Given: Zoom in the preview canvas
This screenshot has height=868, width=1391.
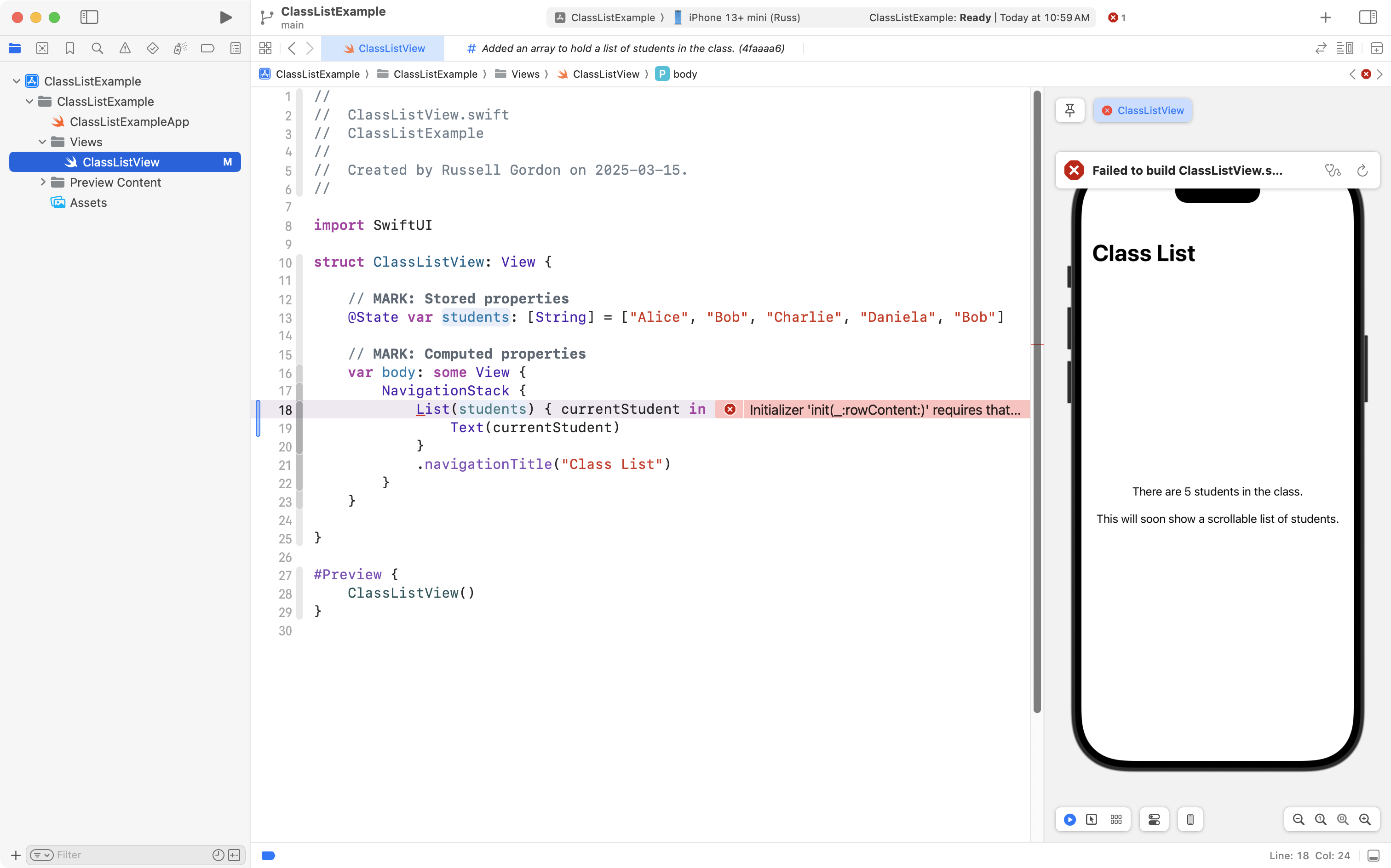Looking at the screenshot, I should (1365, 819).
